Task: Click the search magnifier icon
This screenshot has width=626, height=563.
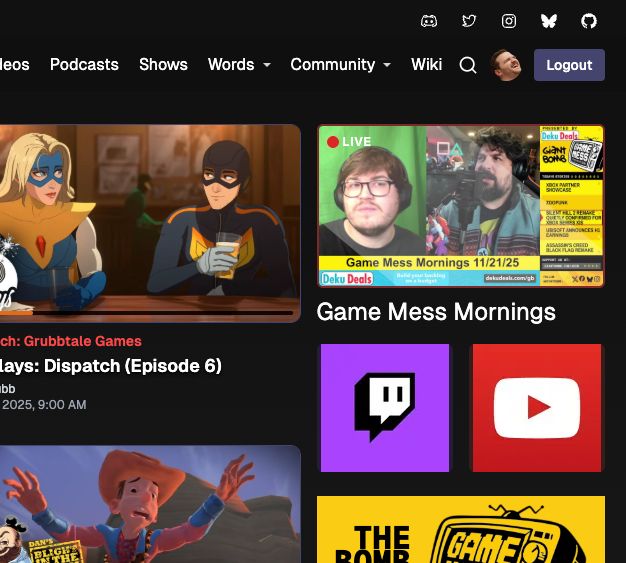Action: click(x=468, y=65)
